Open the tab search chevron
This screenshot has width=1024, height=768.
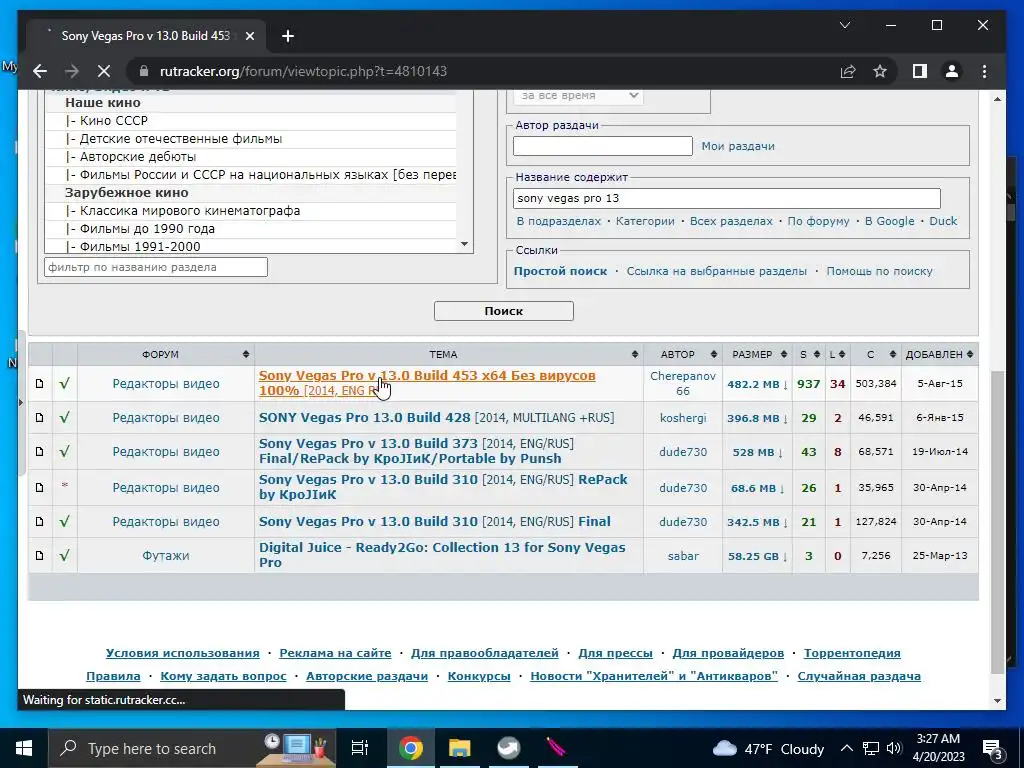(844, 25)
